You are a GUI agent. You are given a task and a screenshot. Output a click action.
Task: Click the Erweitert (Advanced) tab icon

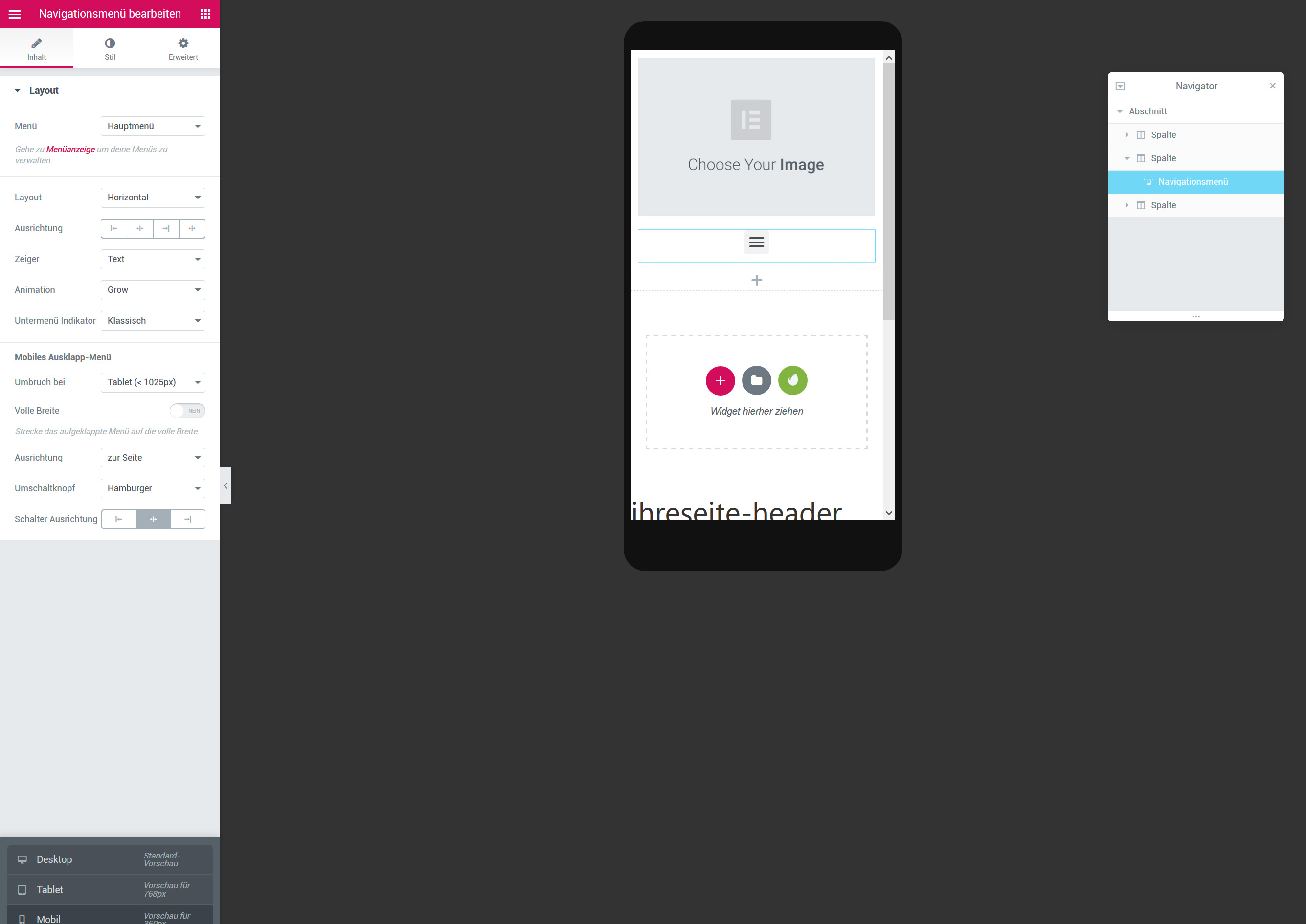(x=183, y=43)
